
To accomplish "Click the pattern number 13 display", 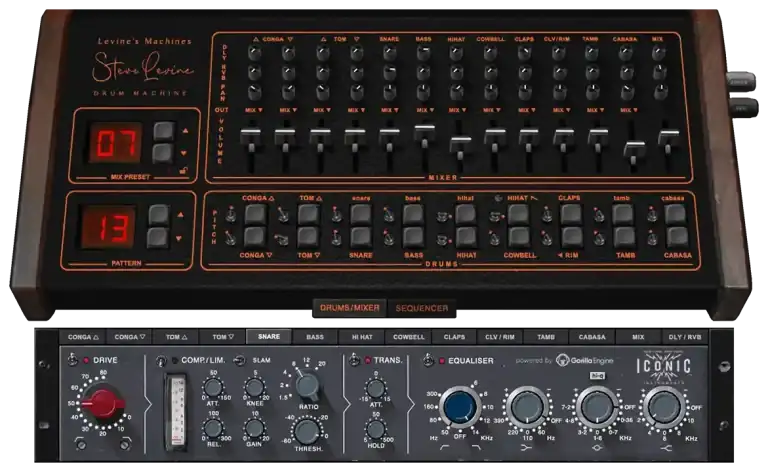I will pyautogui.click(x=108, y=227).
